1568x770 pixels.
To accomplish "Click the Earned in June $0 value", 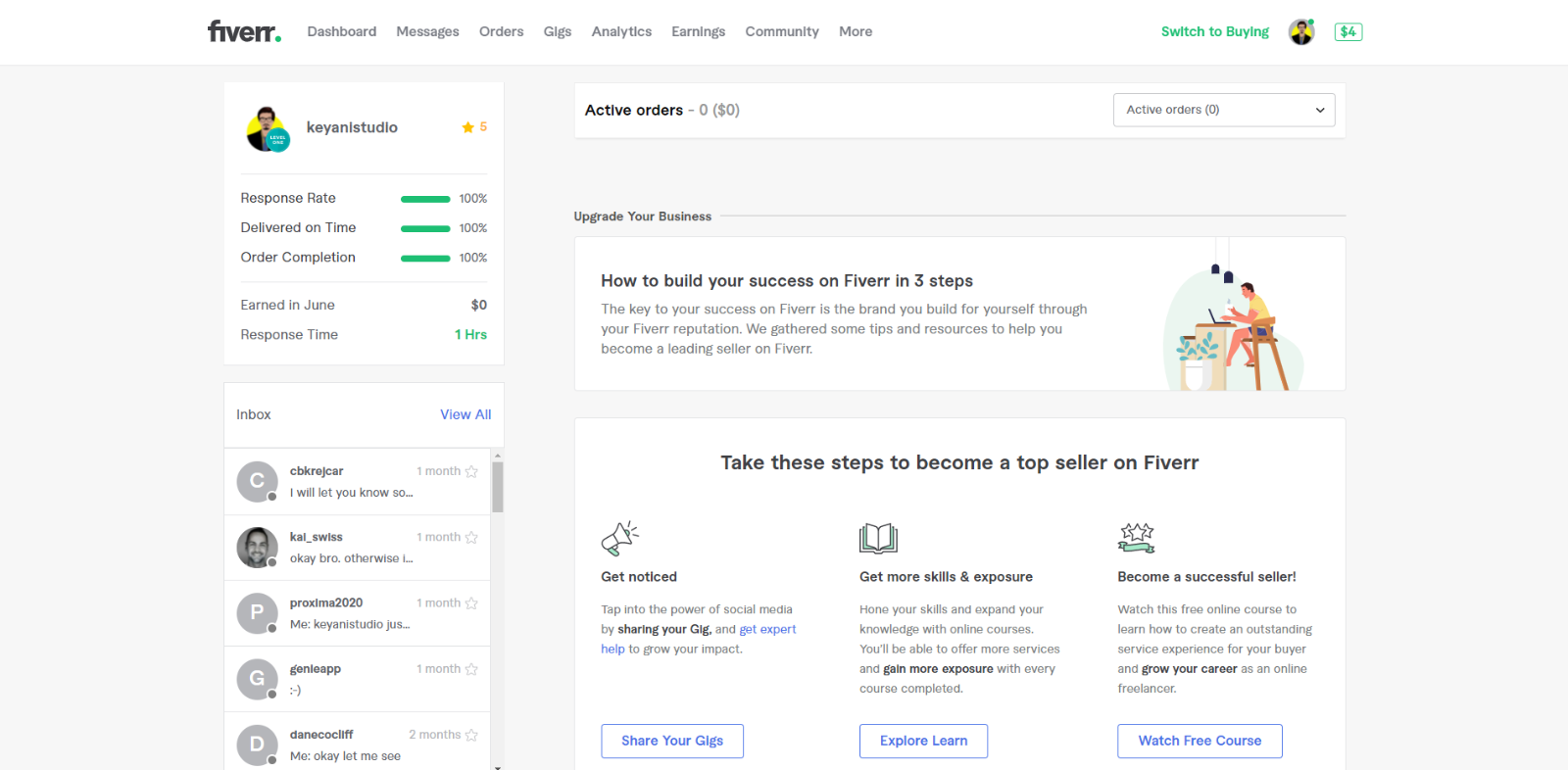I will tap(478, 305).
